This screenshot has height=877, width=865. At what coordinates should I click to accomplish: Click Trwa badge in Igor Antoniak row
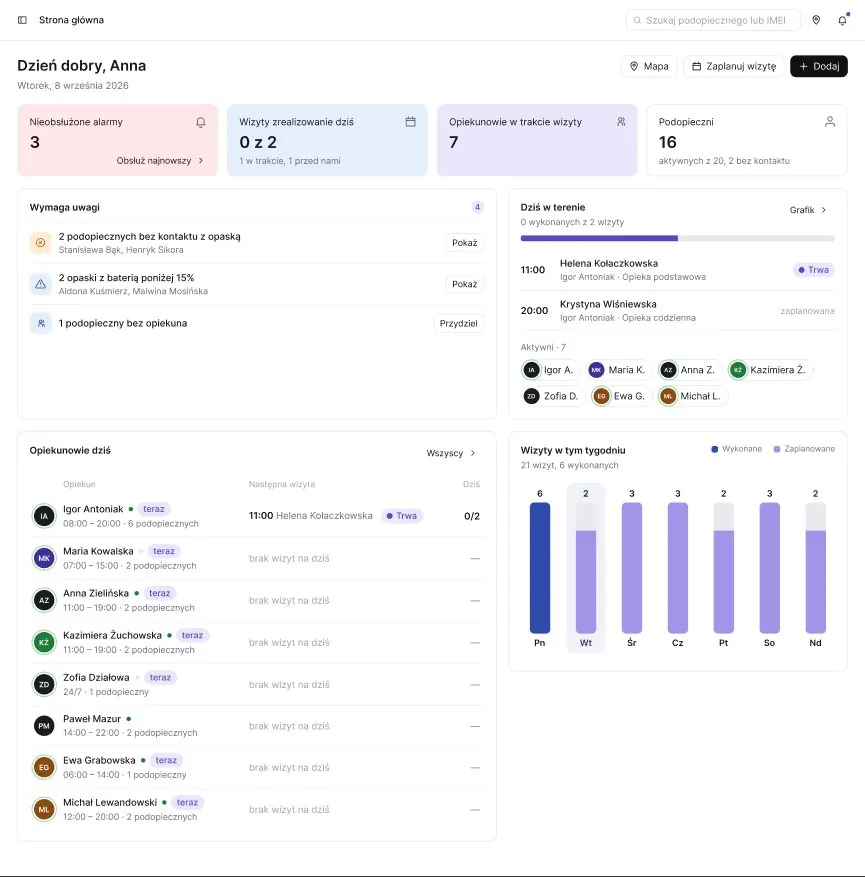click(402, 516)
